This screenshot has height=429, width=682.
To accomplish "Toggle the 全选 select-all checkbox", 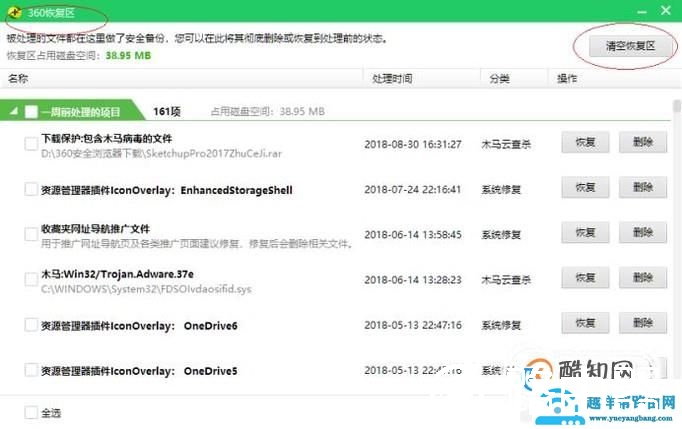I will pos(31,412).
